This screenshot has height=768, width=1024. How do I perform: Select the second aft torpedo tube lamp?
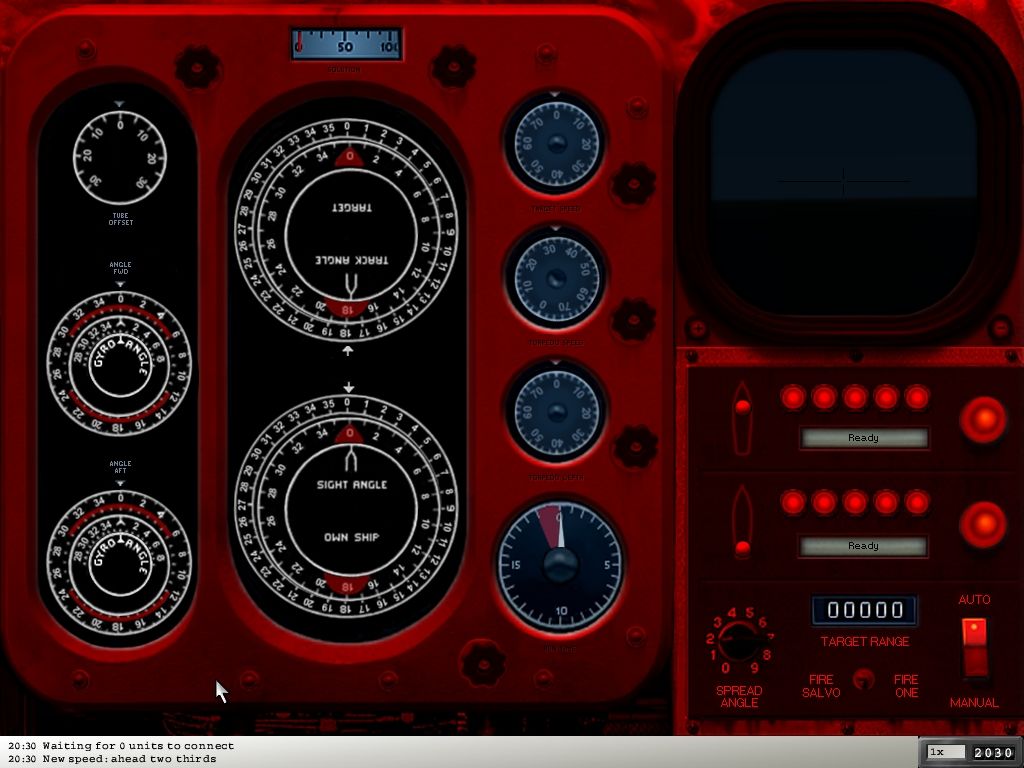click(824, 503)
